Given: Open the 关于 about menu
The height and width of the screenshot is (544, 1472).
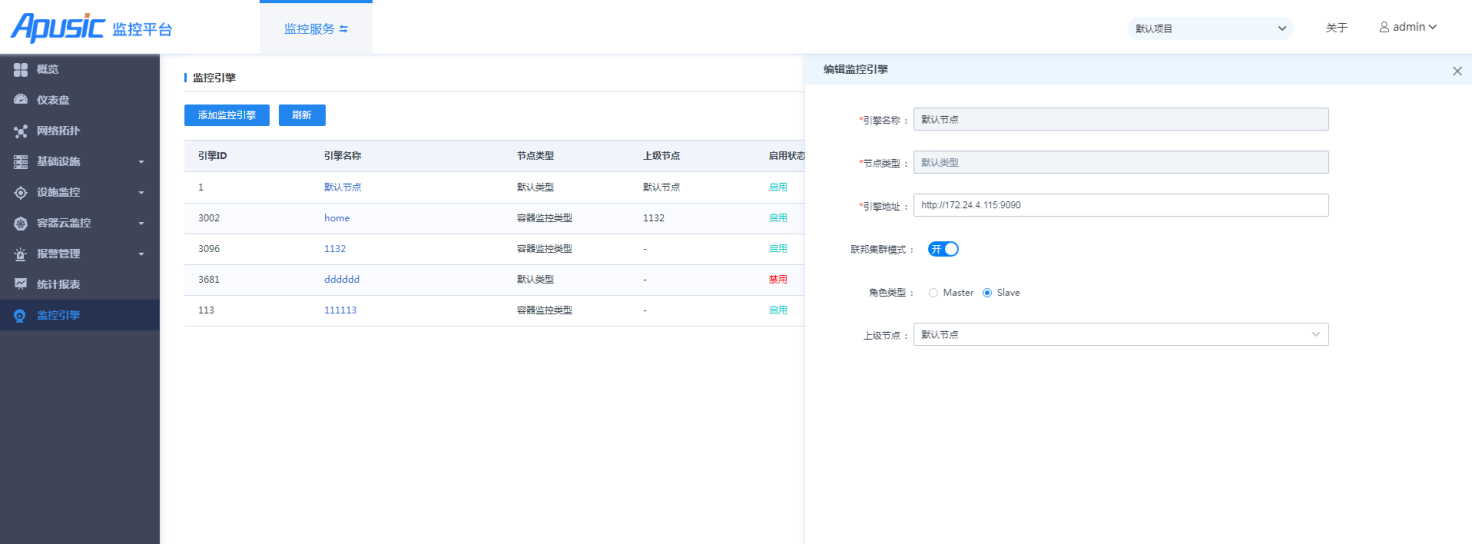Looking at the screenshot, I should point(1337,28).
